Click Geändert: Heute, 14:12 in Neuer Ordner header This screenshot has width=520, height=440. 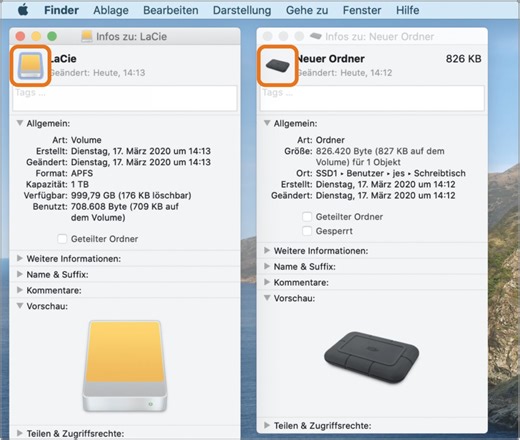pos(344,73)
